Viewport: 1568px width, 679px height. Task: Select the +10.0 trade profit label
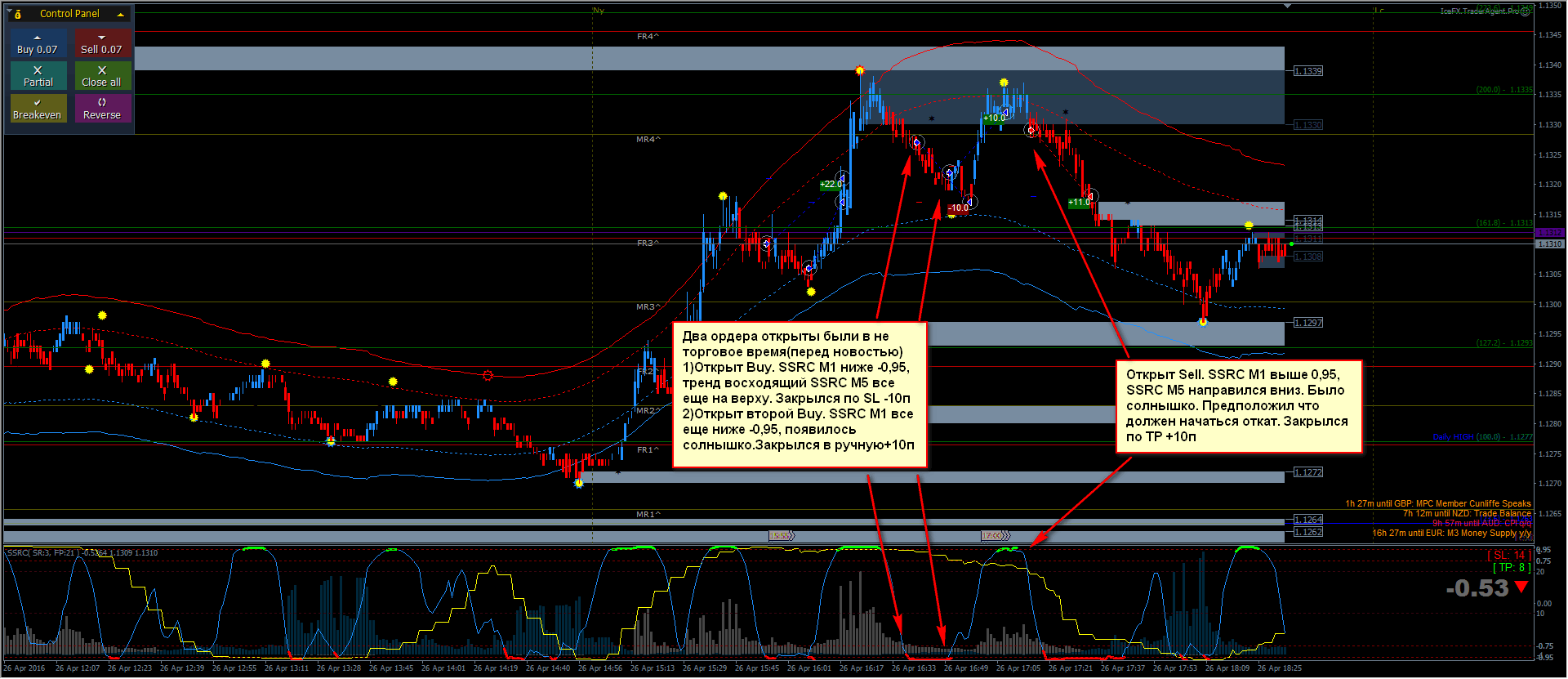click(994, 118)
